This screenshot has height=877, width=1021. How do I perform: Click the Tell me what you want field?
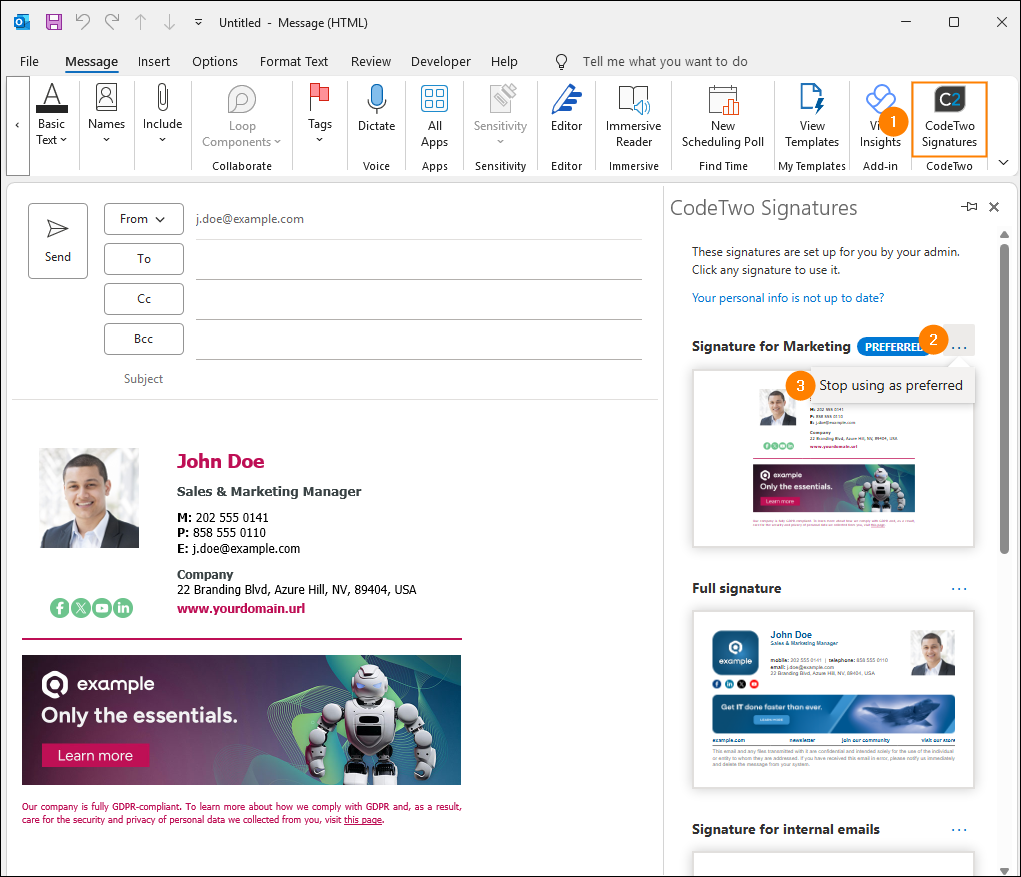point(664,61)
